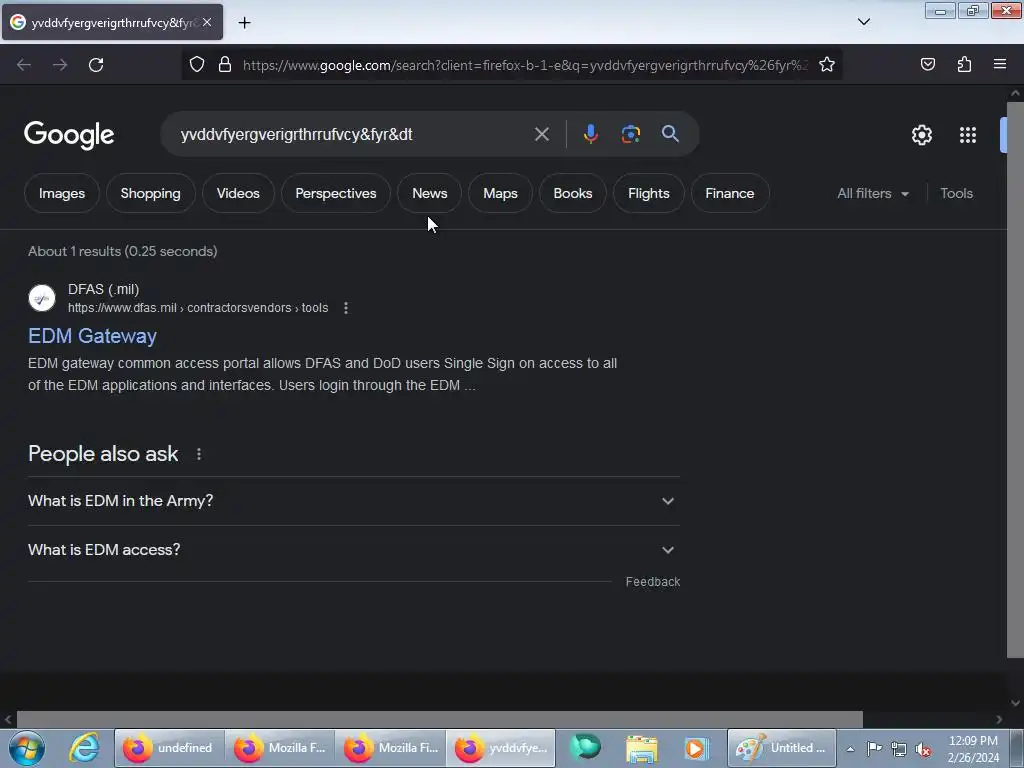Open the All filters dropdown

(873, 193)
